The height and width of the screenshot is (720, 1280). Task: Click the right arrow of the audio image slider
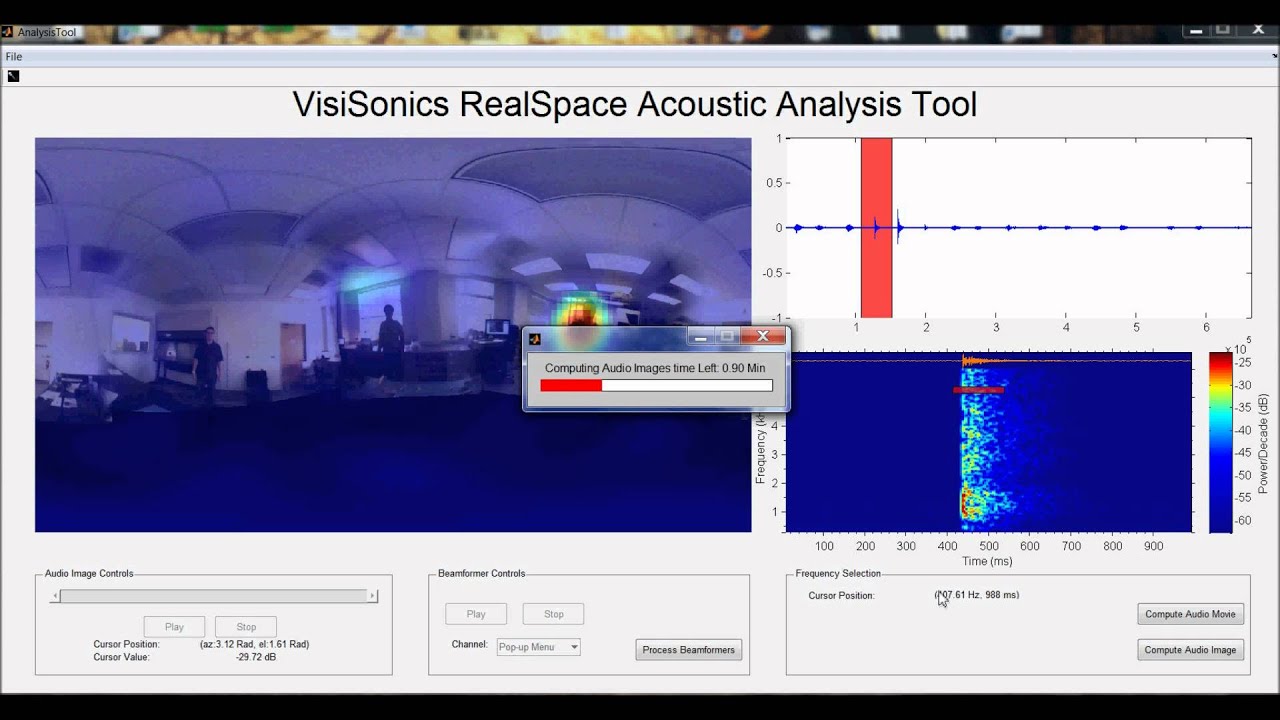click(x=373, y=596)
